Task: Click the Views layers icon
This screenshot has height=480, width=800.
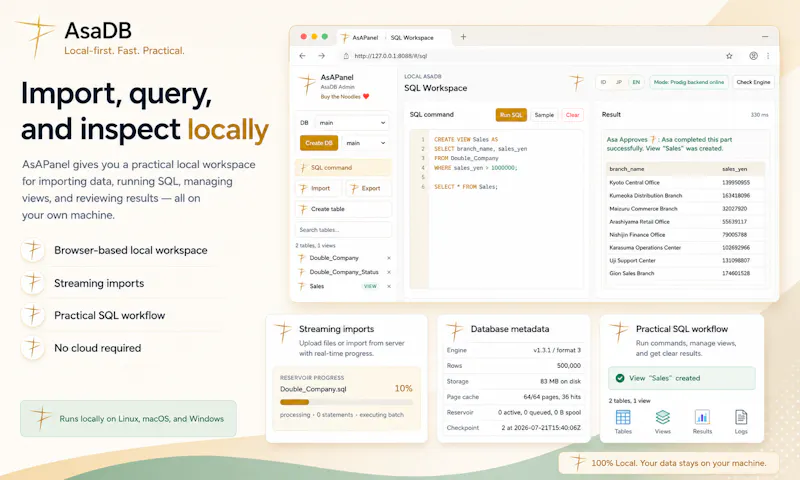Action: [663, 417]
